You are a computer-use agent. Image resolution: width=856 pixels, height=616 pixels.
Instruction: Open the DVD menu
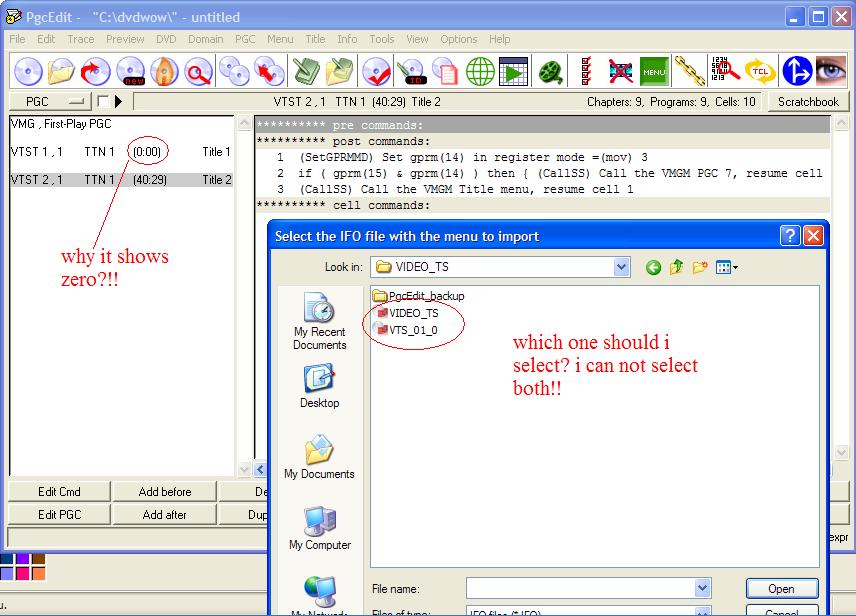[166, 39]
